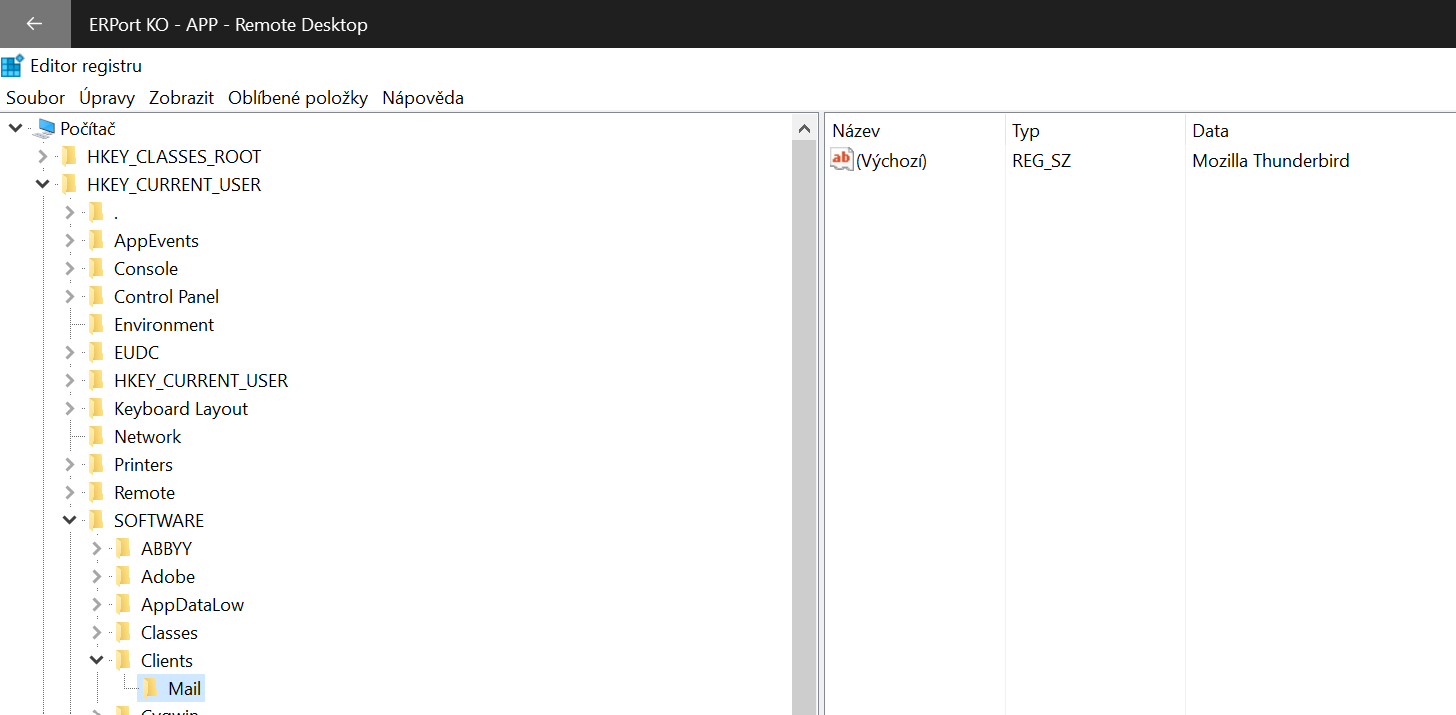Click the Data column header
Screen dimensions: 1456x715
(x=1210, y=131)
